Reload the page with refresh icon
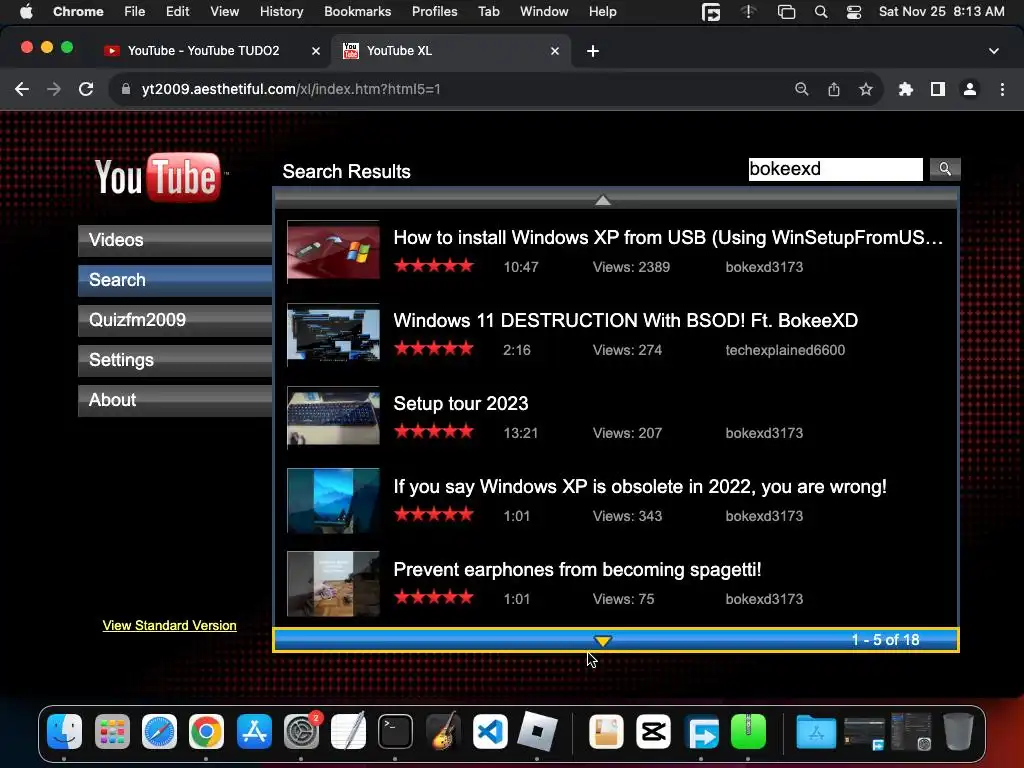 (x=86, y=89)
